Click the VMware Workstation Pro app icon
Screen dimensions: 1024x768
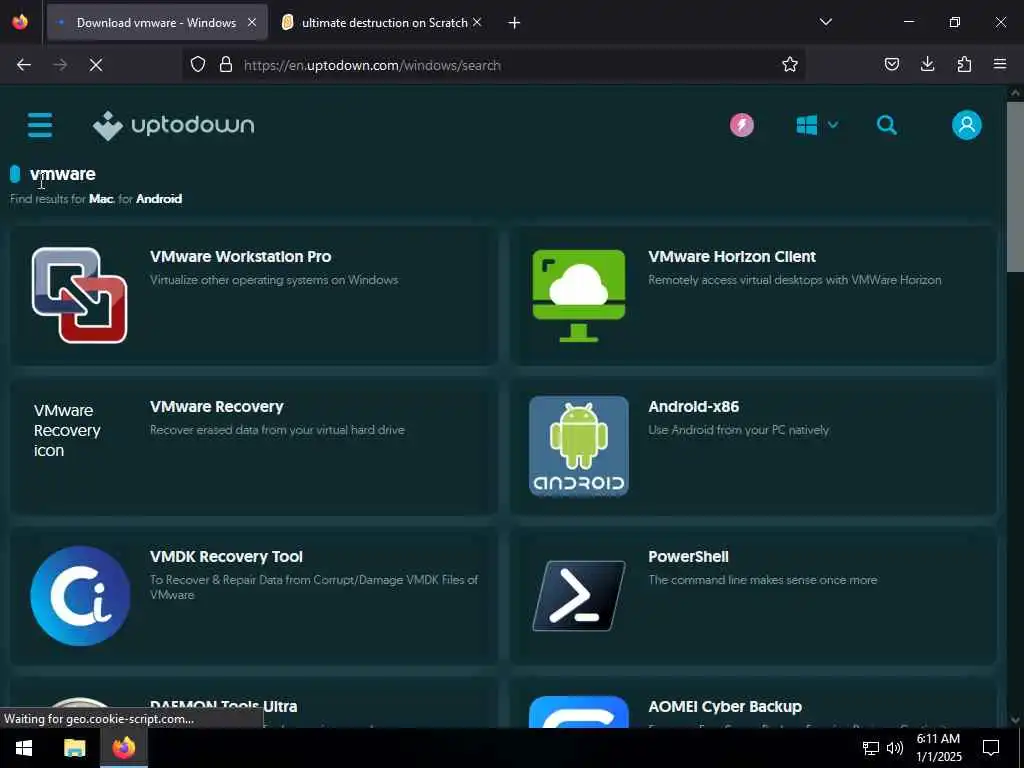click(80, 295)
